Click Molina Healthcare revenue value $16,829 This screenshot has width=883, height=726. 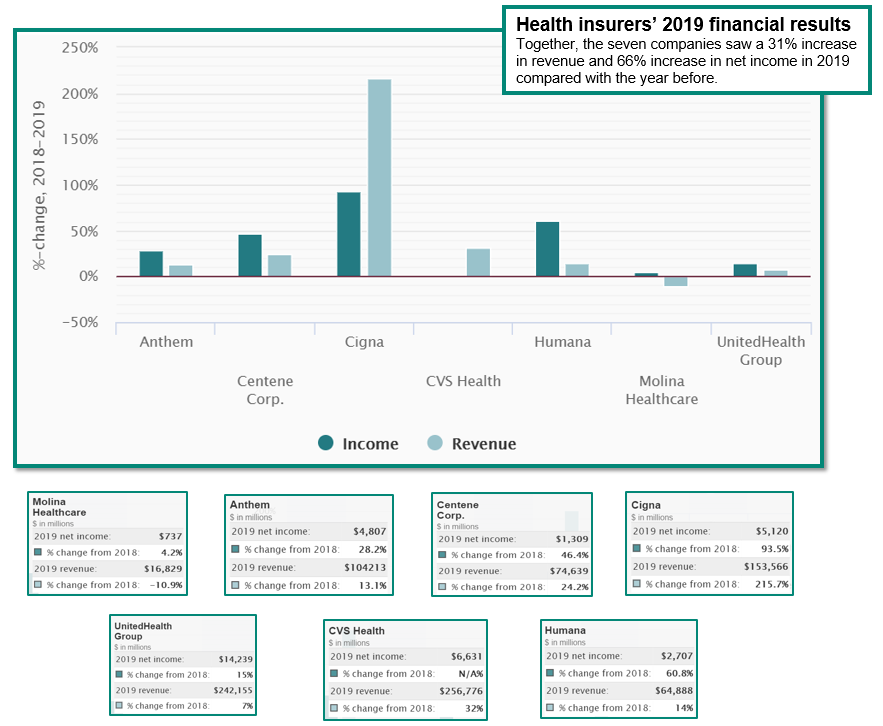tap(163, 568)
